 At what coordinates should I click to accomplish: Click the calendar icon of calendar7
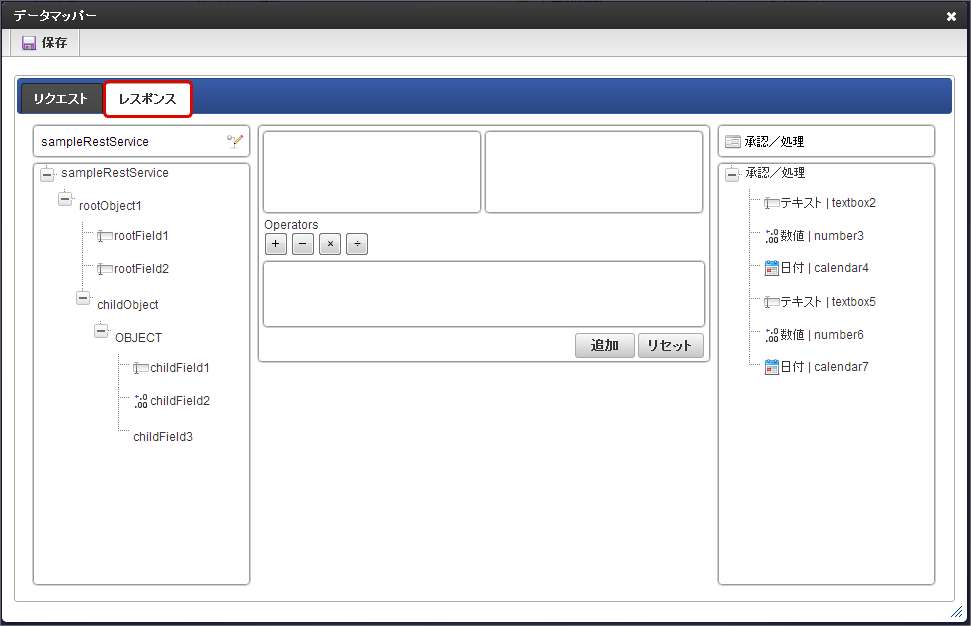click(772, 367)
